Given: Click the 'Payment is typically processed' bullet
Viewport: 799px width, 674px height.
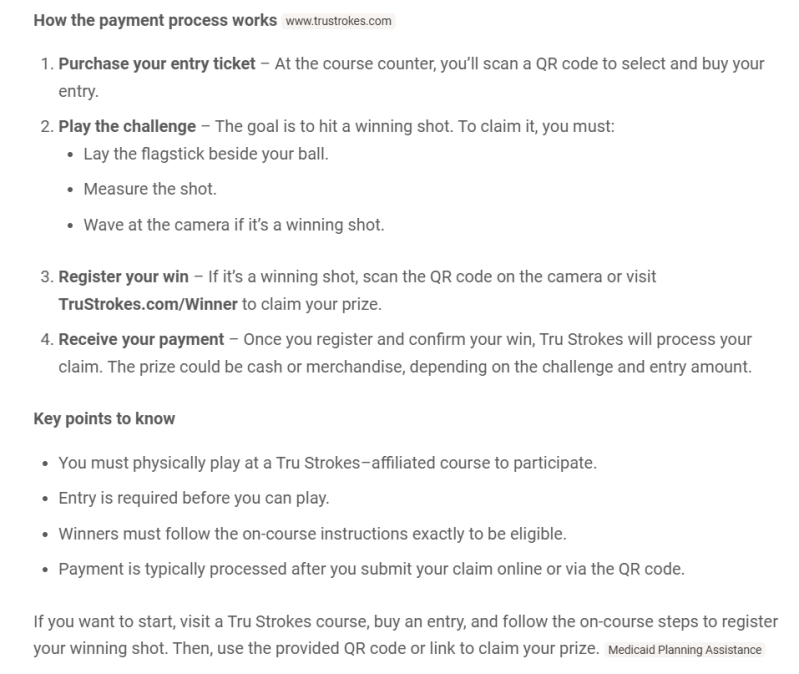Looking at the screenshot, I should (371, 569).
